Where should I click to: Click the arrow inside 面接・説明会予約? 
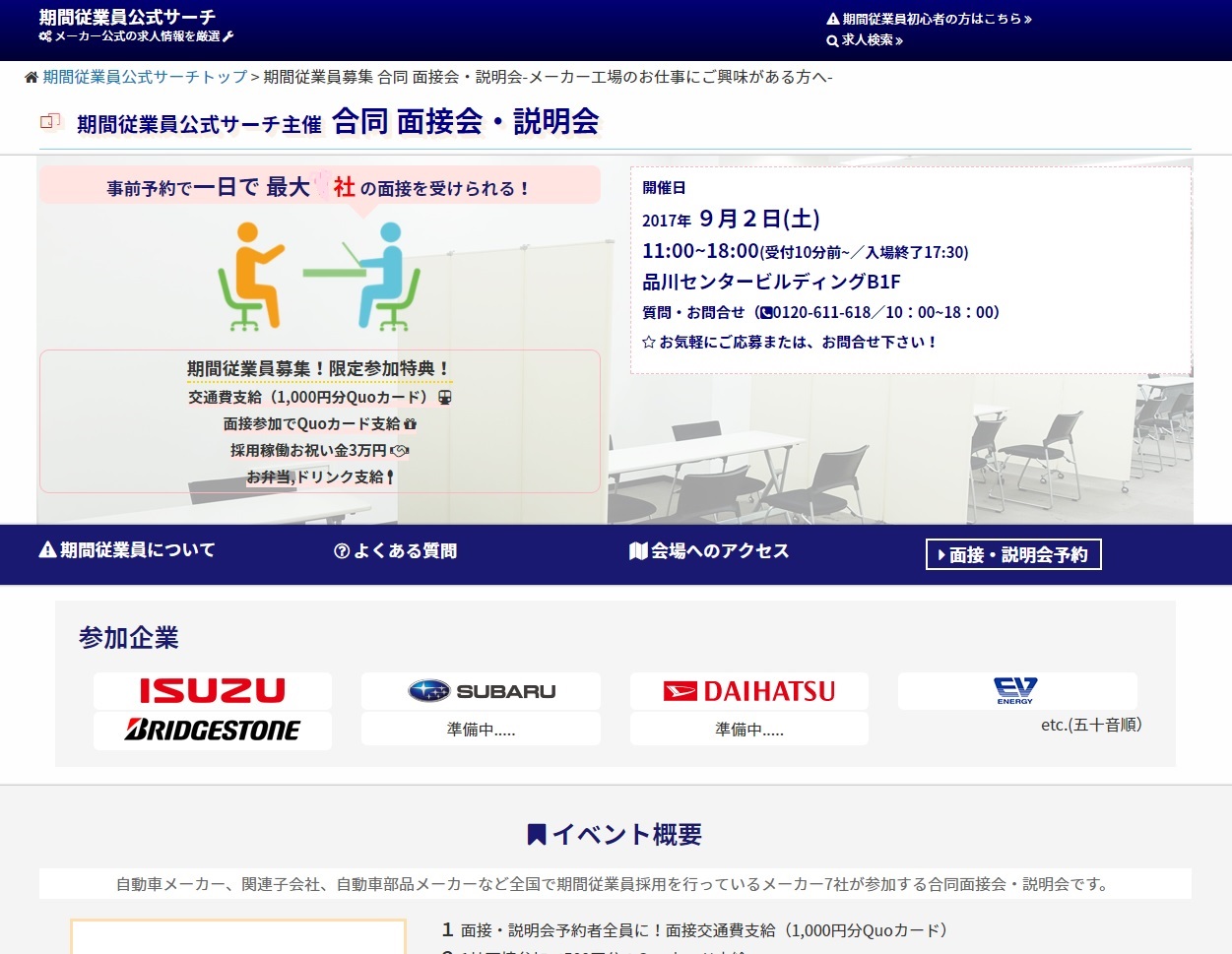[x=942, y=554]
